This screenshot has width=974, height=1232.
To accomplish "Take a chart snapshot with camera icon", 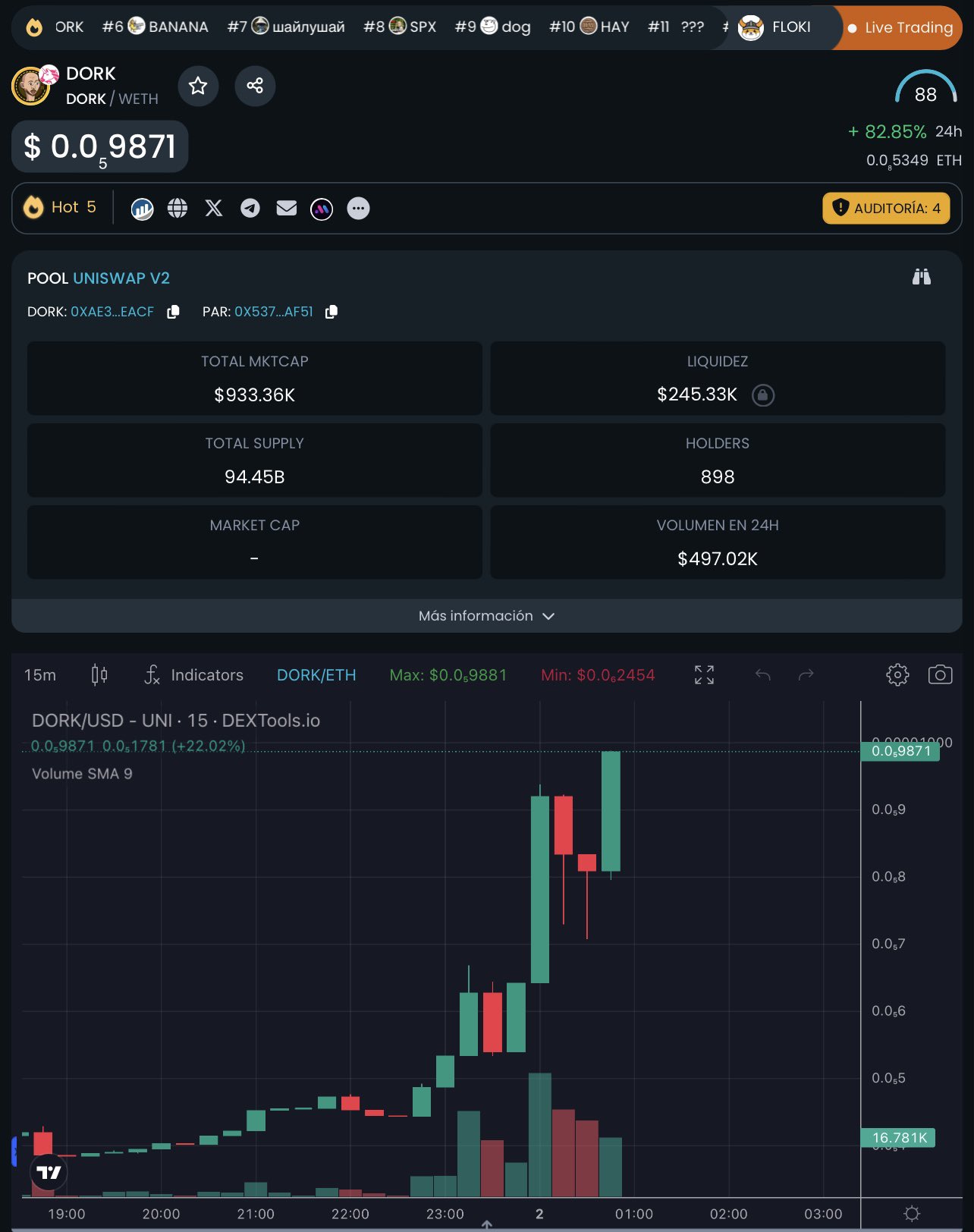I will [x=940, y=674].
